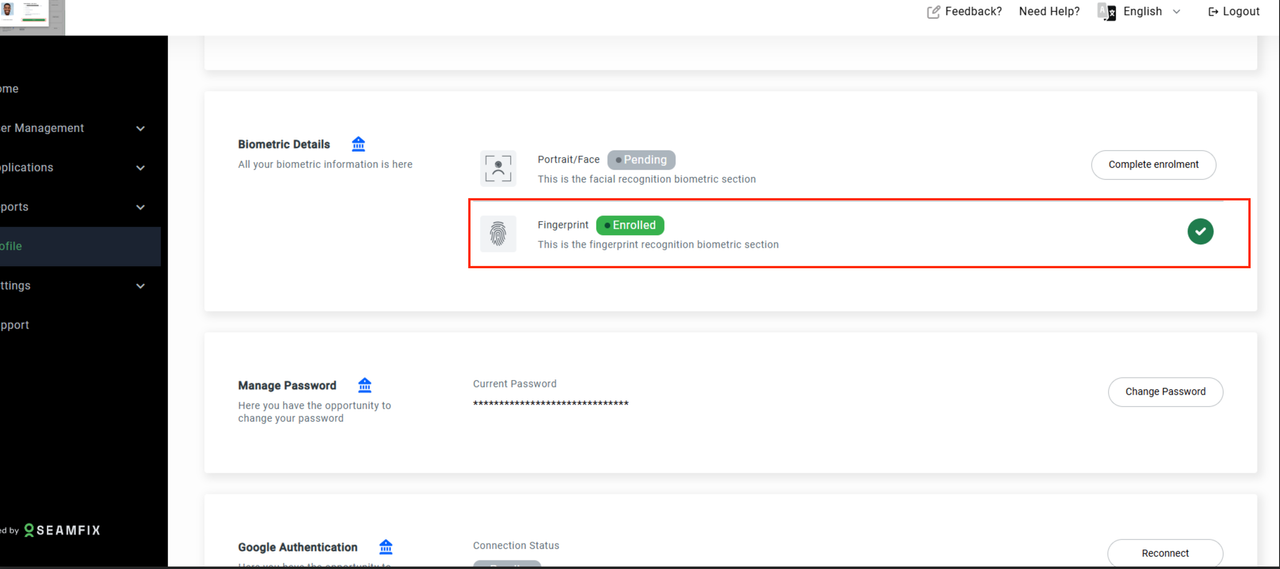Click the Pending status badge

pyautogui.click(x=642, y=160)
